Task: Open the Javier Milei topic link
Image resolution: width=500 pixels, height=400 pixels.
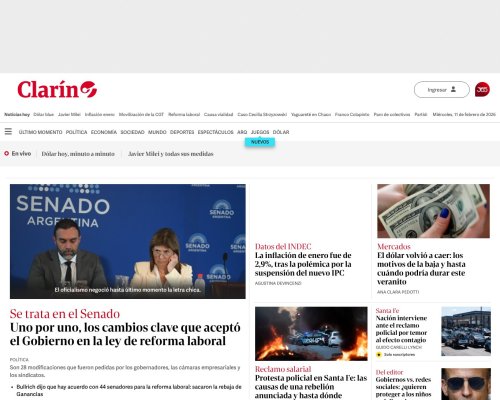Action: point(69,114)
